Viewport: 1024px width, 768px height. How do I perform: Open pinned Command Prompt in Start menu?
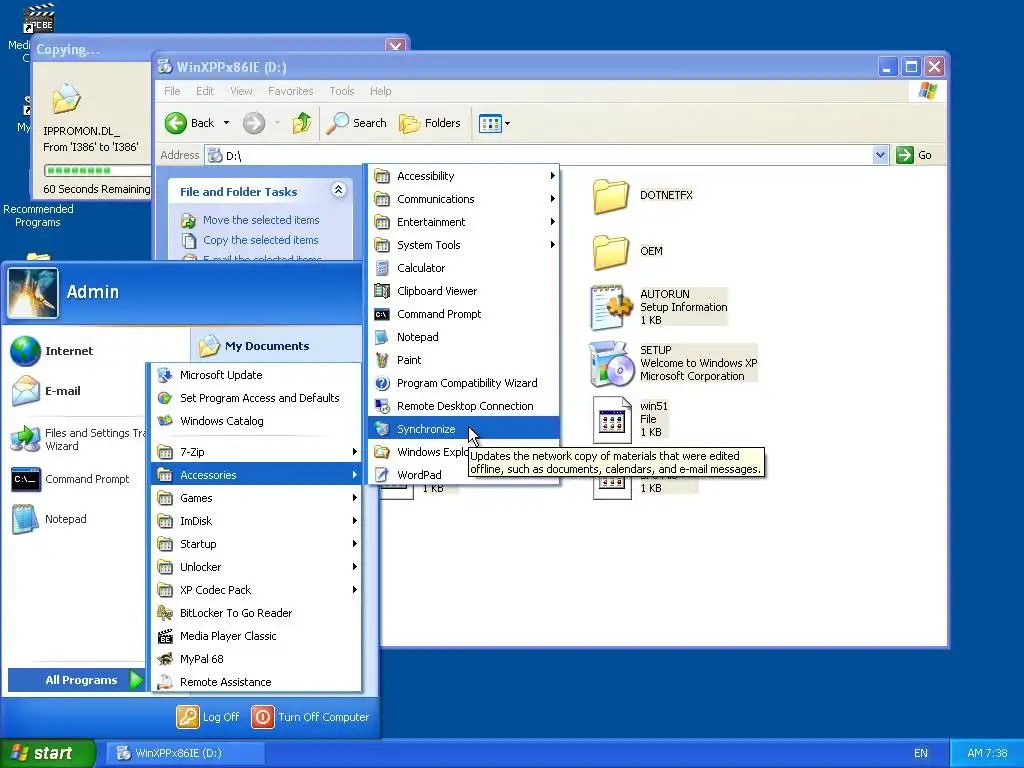(x=76, y=479)
